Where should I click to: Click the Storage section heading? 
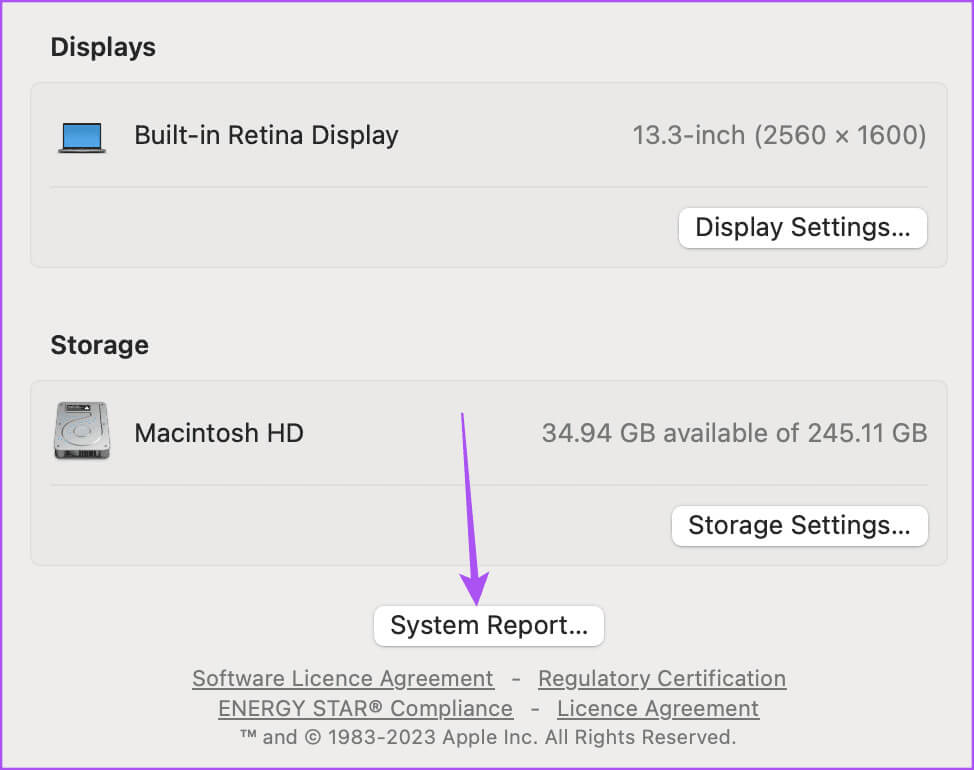coord(99,345)
